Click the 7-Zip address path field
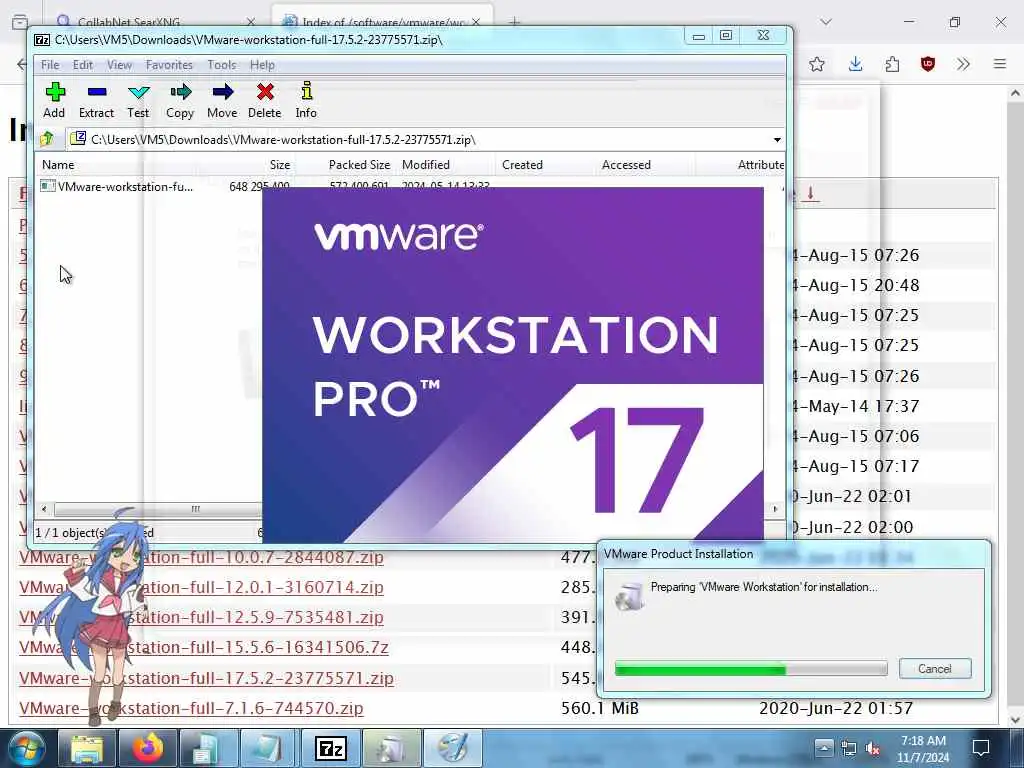The height and width of the screenshot is (768, 1024). coord(418,140)
